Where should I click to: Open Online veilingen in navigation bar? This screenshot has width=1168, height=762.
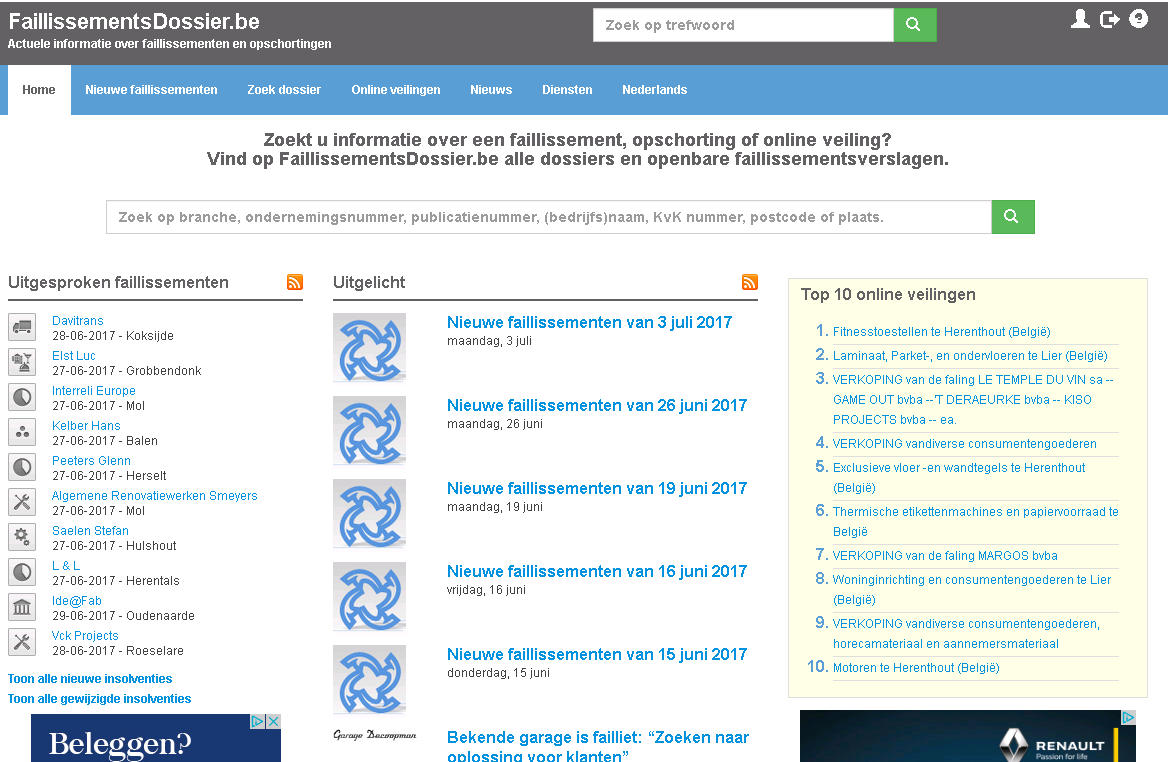396,90
